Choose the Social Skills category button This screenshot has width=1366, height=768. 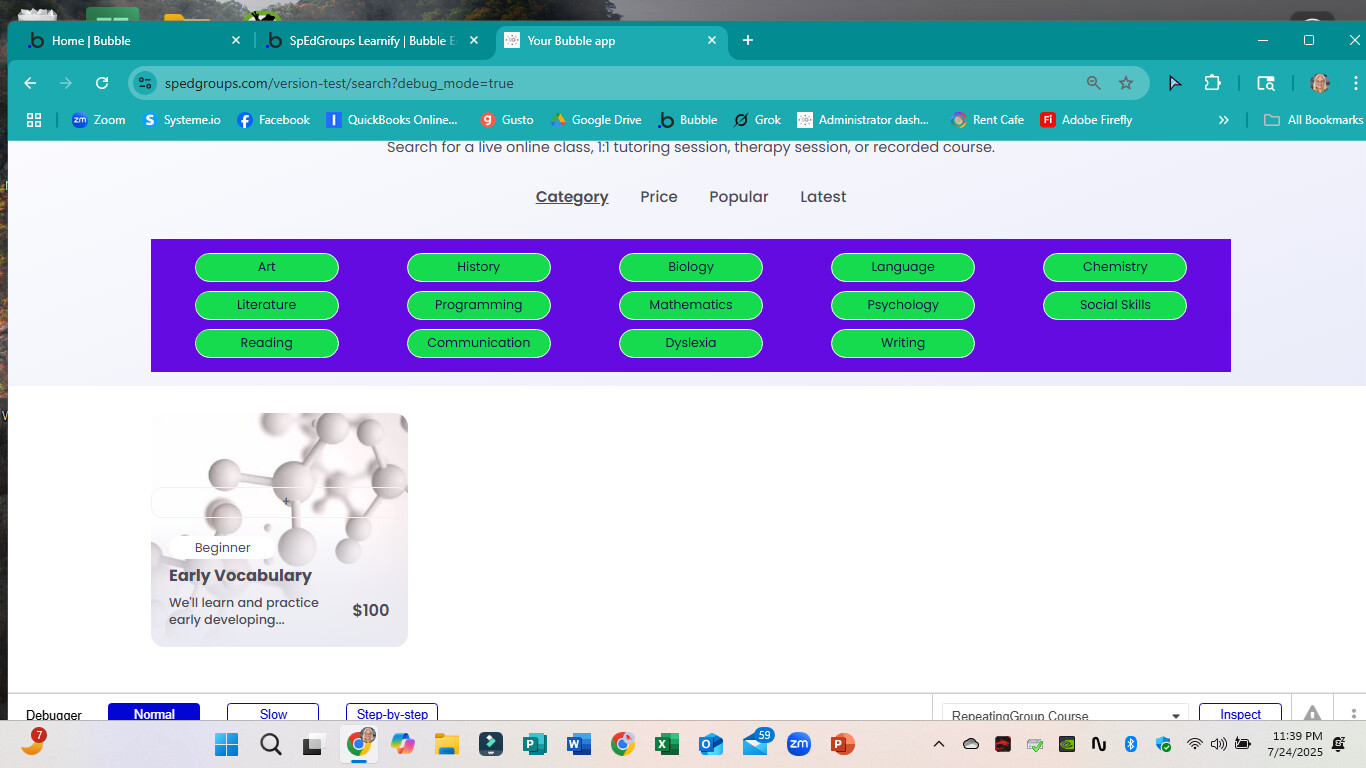click(1115, 305)
